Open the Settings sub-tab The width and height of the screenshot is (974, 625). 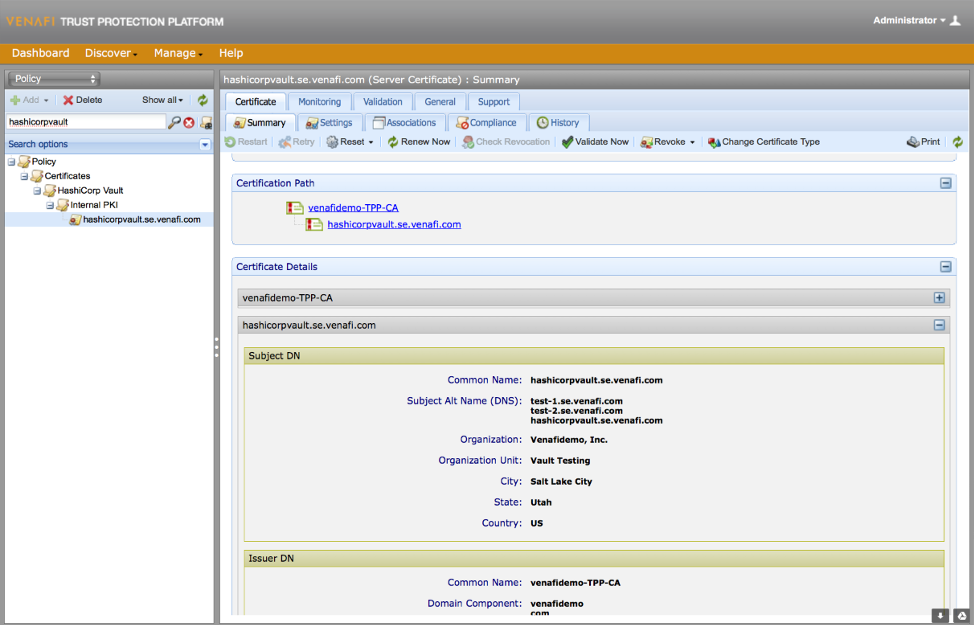pyautogui.click(x=330, y=122)
